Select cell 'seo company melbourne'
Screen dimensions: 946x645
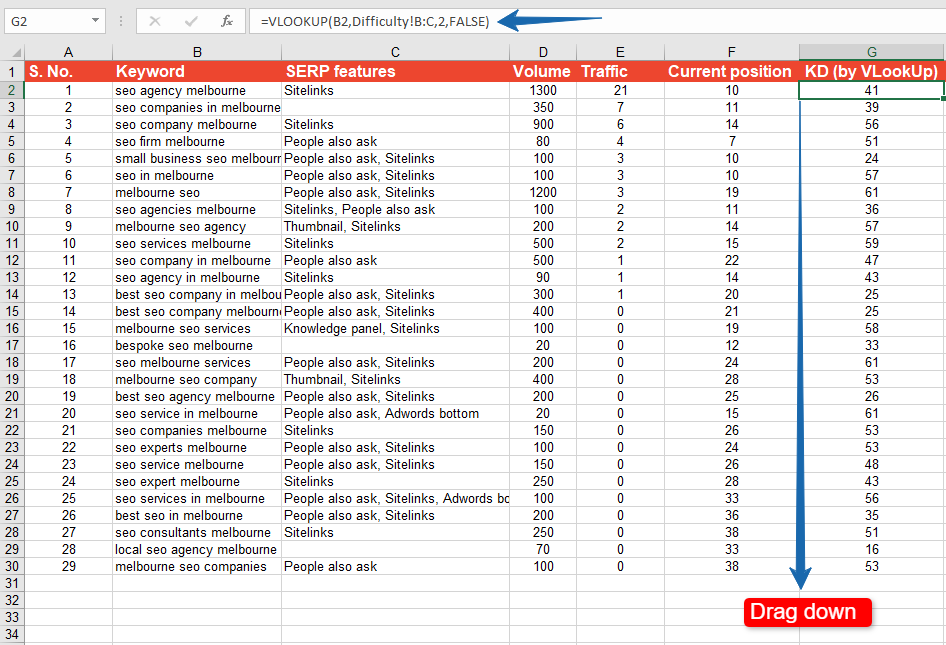(197, 124)
